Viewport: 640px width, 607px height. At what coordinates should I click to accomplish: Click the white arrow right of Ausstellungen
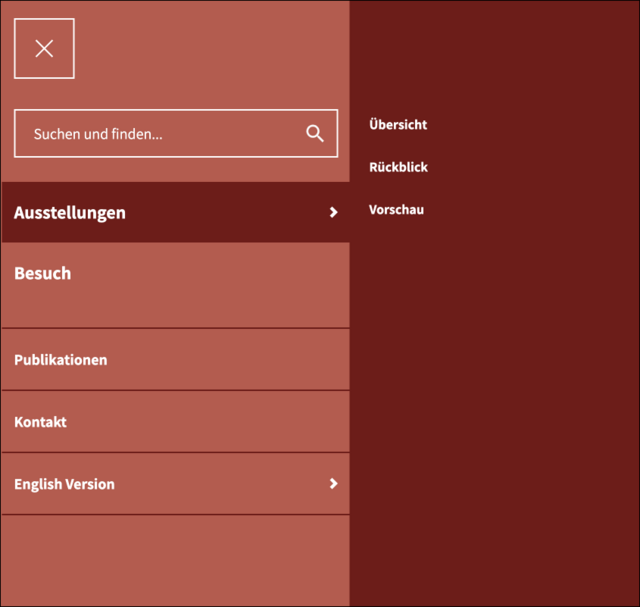pos(334,212)
